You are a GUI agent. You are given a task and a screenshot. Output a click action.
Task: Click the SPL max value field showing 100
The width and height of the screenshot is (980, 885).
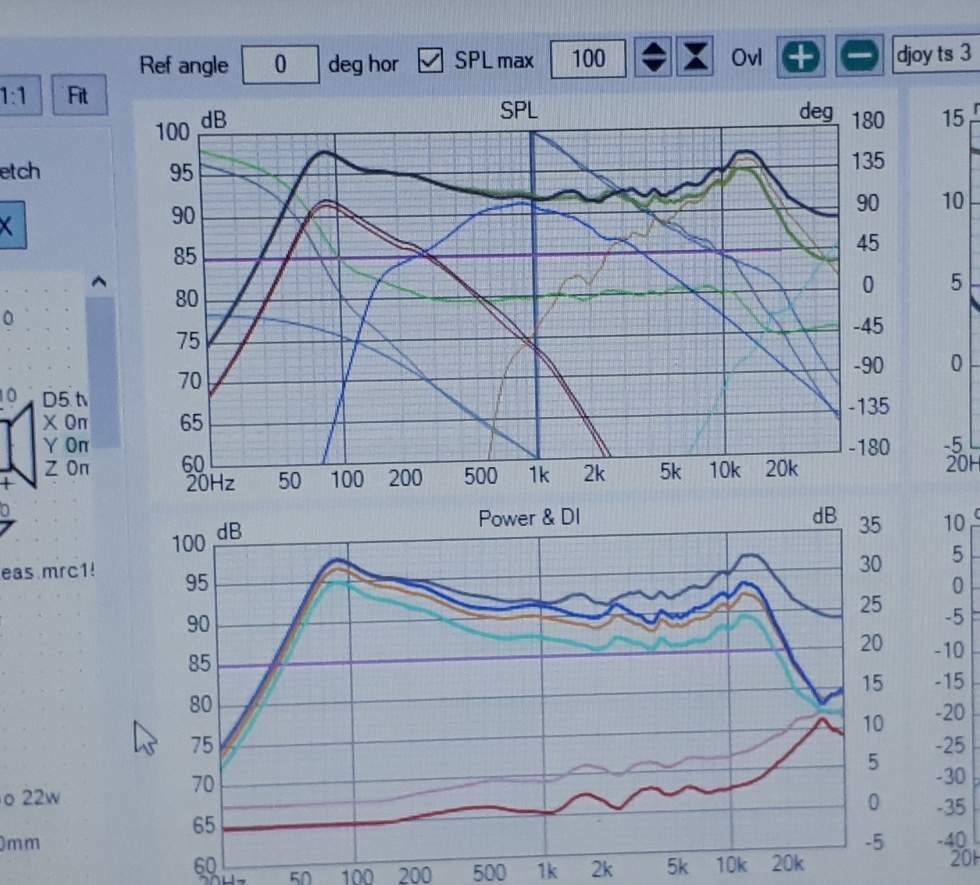click(588, 59)
